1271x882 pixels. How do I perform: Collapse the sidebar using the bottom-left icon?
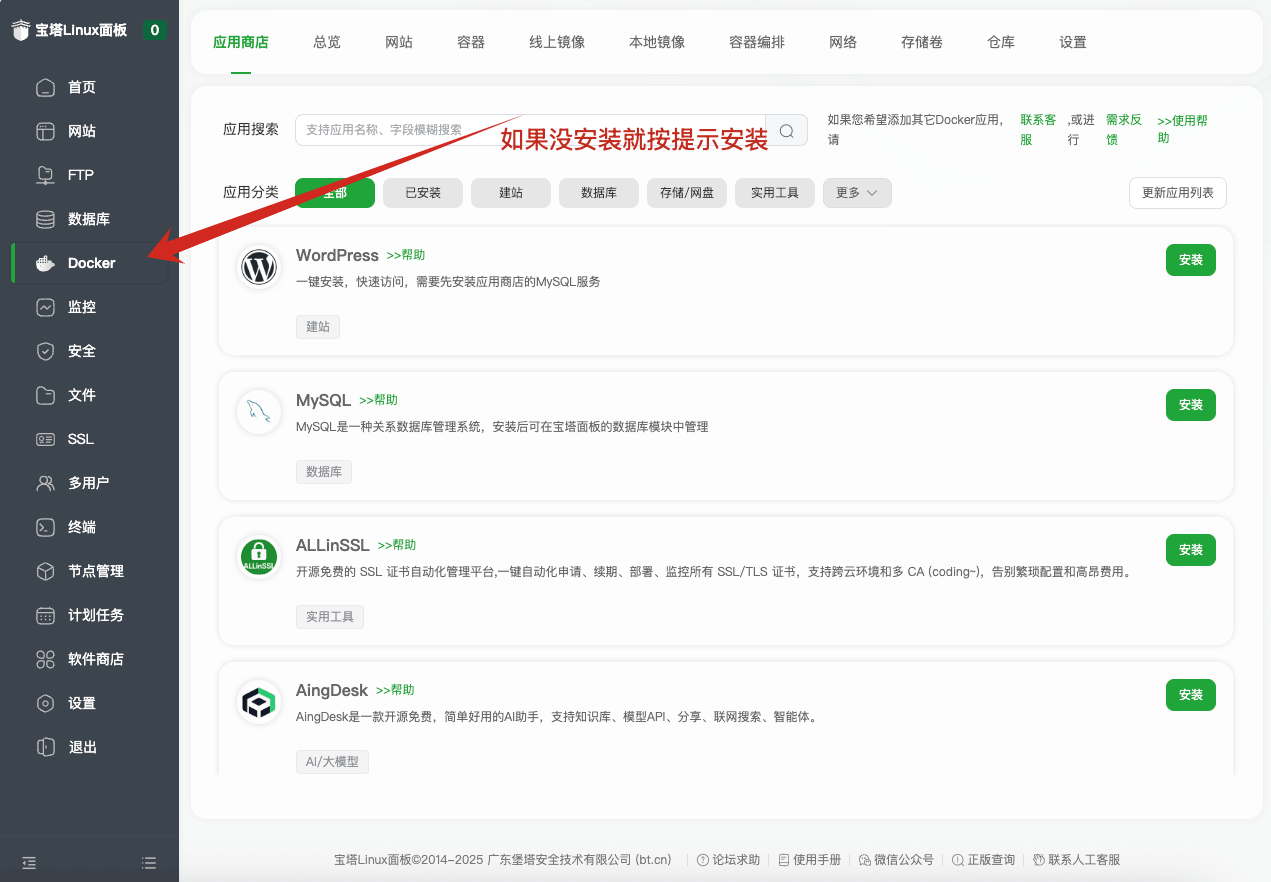pyautogui.click(x=28, y=861)
